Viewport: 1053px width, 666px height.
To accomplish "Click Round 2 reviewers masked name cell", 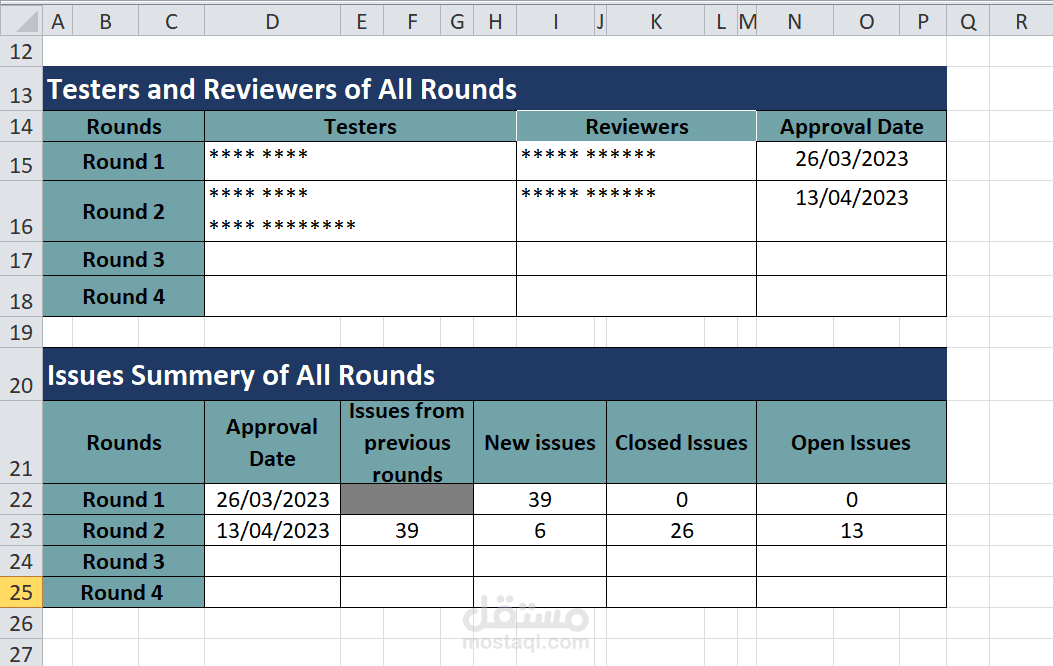I will point(637,211).
